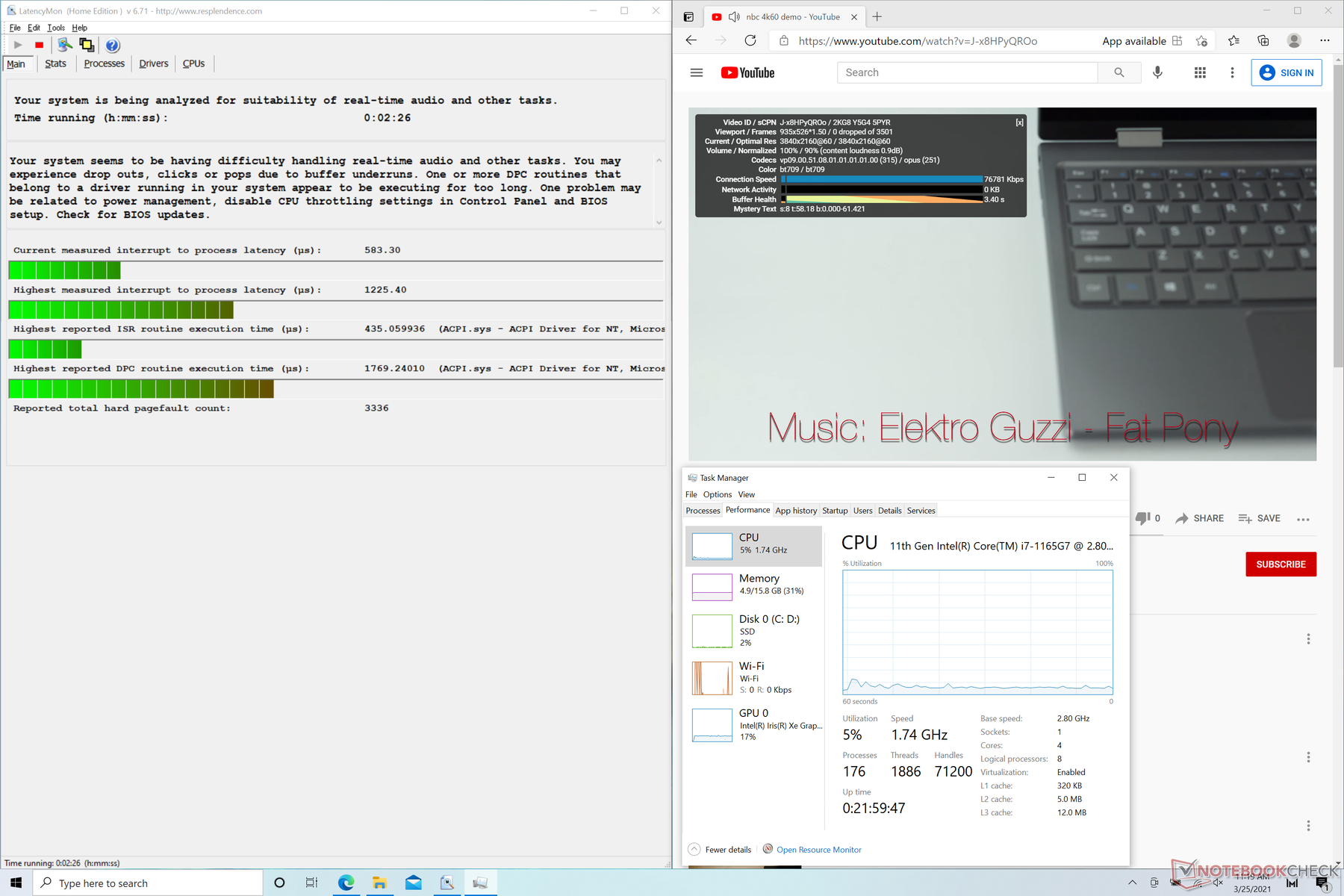
Task: Open File Explorer from the taskbar
Action: click(x=379, y=883)
